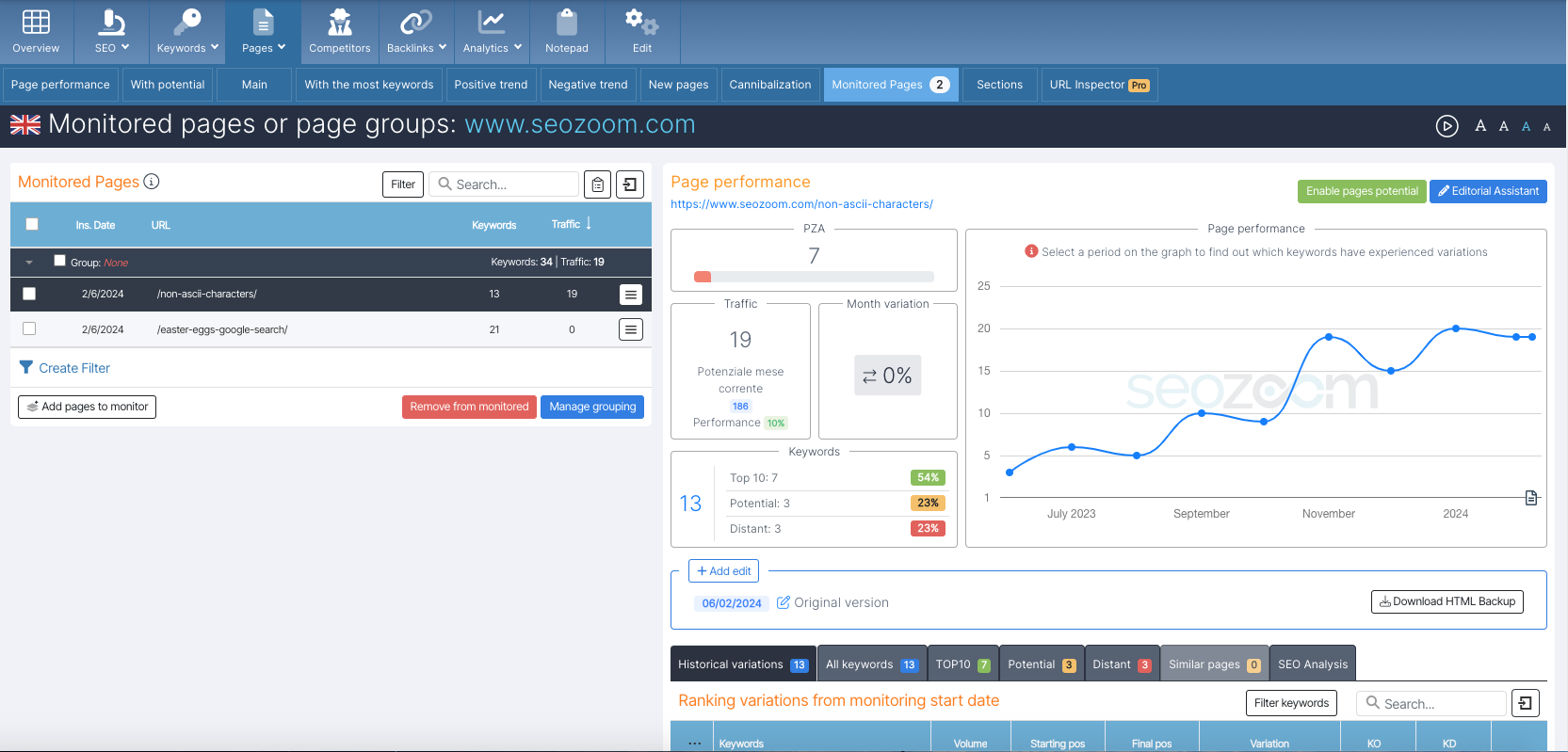Sort by the Traffic column arrow

589,224
